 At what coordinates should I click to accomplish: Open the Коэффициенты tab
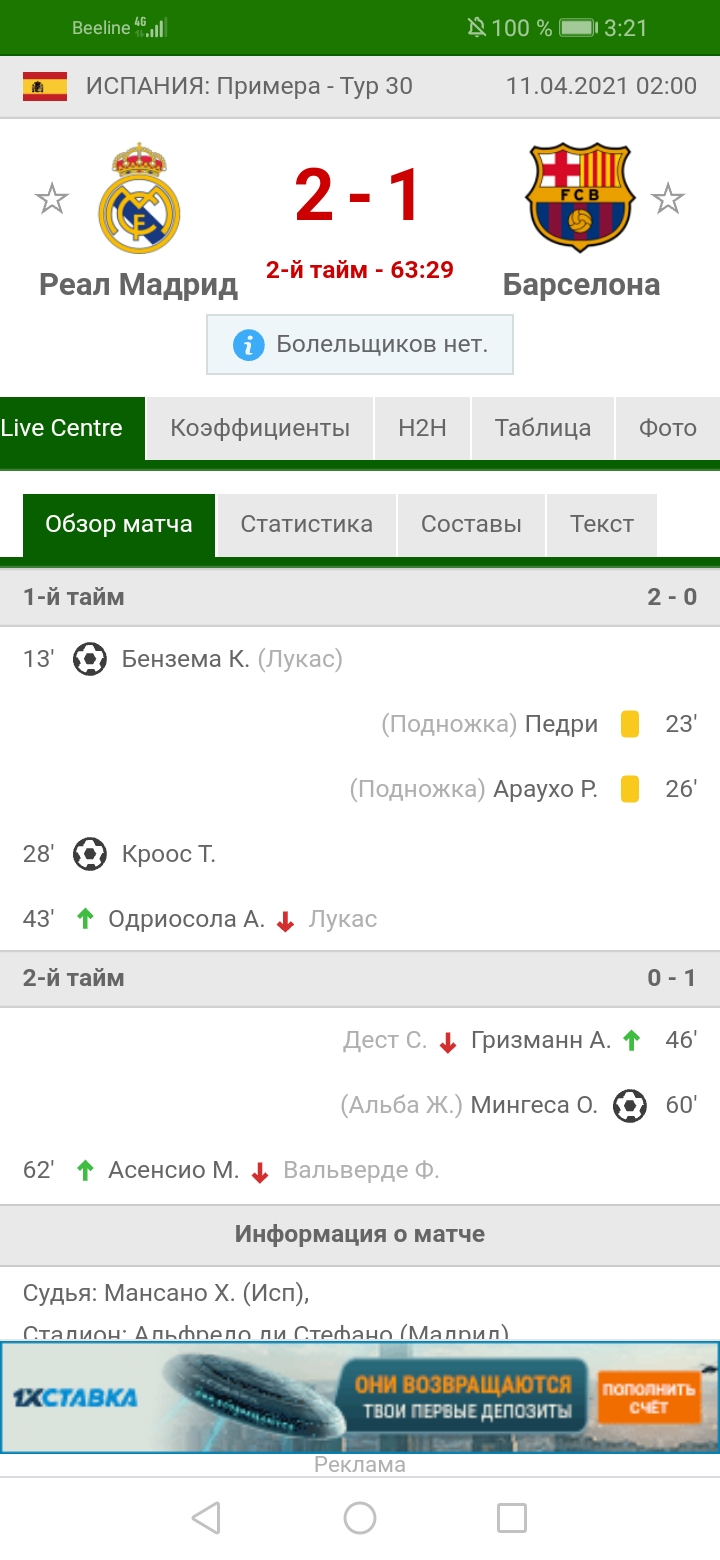pos(260,428)
